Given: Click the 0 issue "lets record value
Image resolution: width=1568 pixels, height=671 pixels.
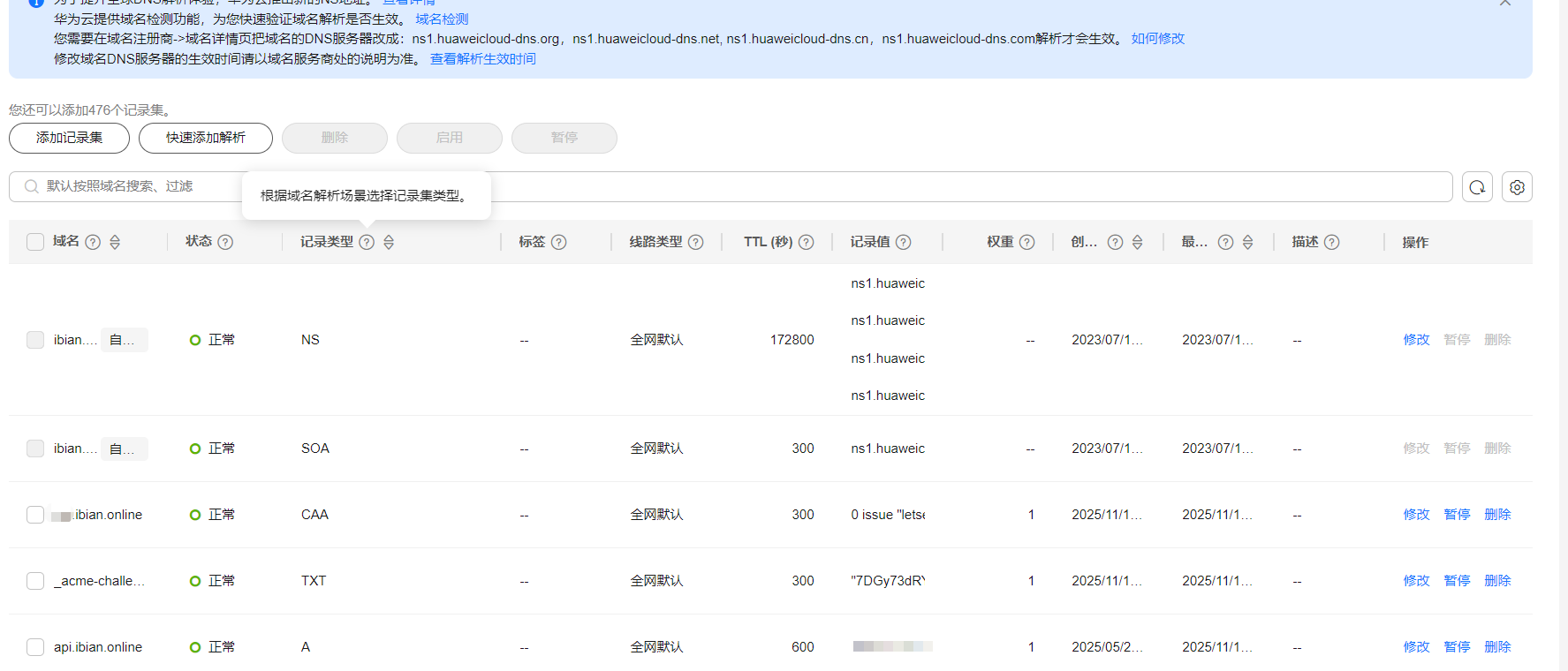Looking at the screenshot, I should (x=888, y=515).
